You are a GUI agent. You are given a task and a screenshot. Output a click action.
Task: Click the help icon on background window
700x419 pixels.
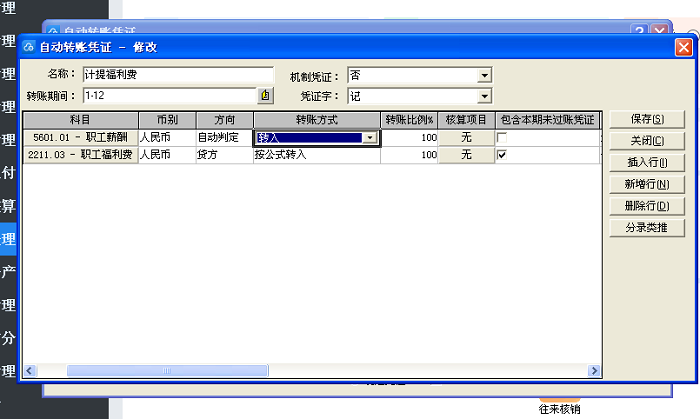640,30
